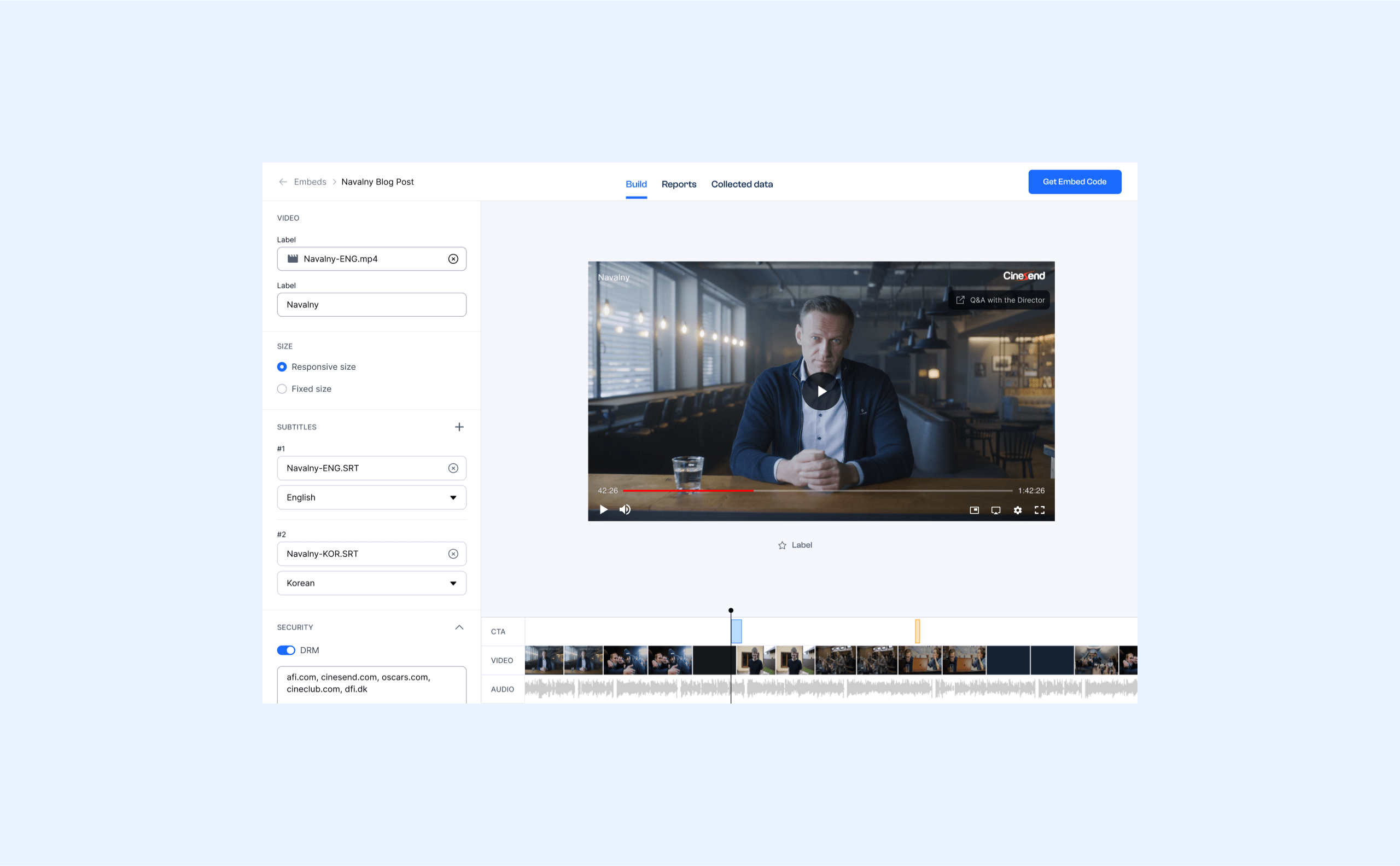The width and height of the screenshot is (1400, 866).
Task: Click the allowed domains text area
Action: pyautogui.click(x=372, y=684)
